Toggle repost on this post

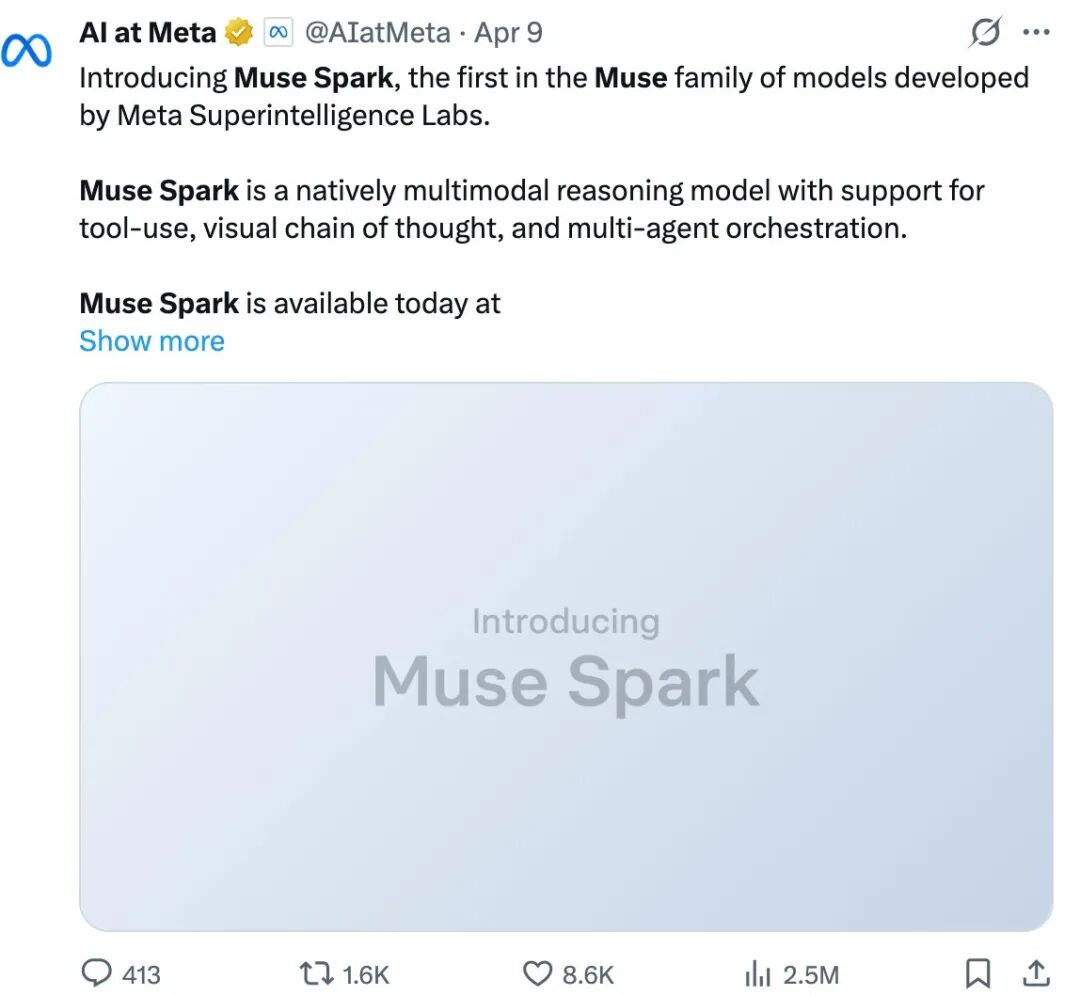315,972
